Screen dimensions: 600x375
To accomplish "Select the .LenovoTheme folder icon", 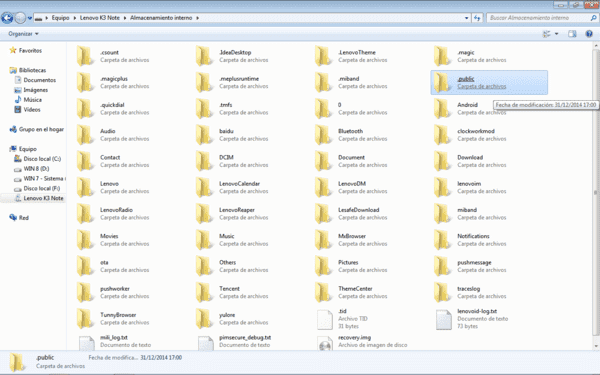I will point(323,56).
